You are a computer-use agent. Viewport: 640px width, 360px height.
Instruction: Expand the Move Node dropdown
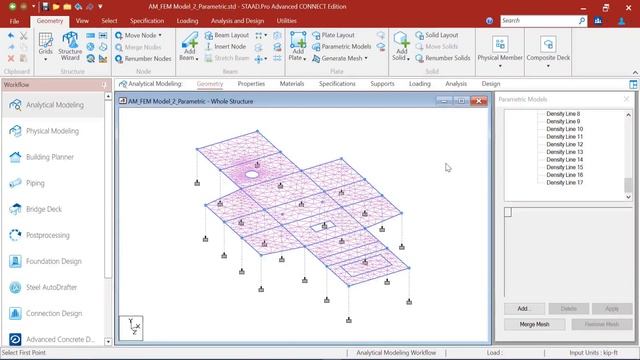(160, 36)
